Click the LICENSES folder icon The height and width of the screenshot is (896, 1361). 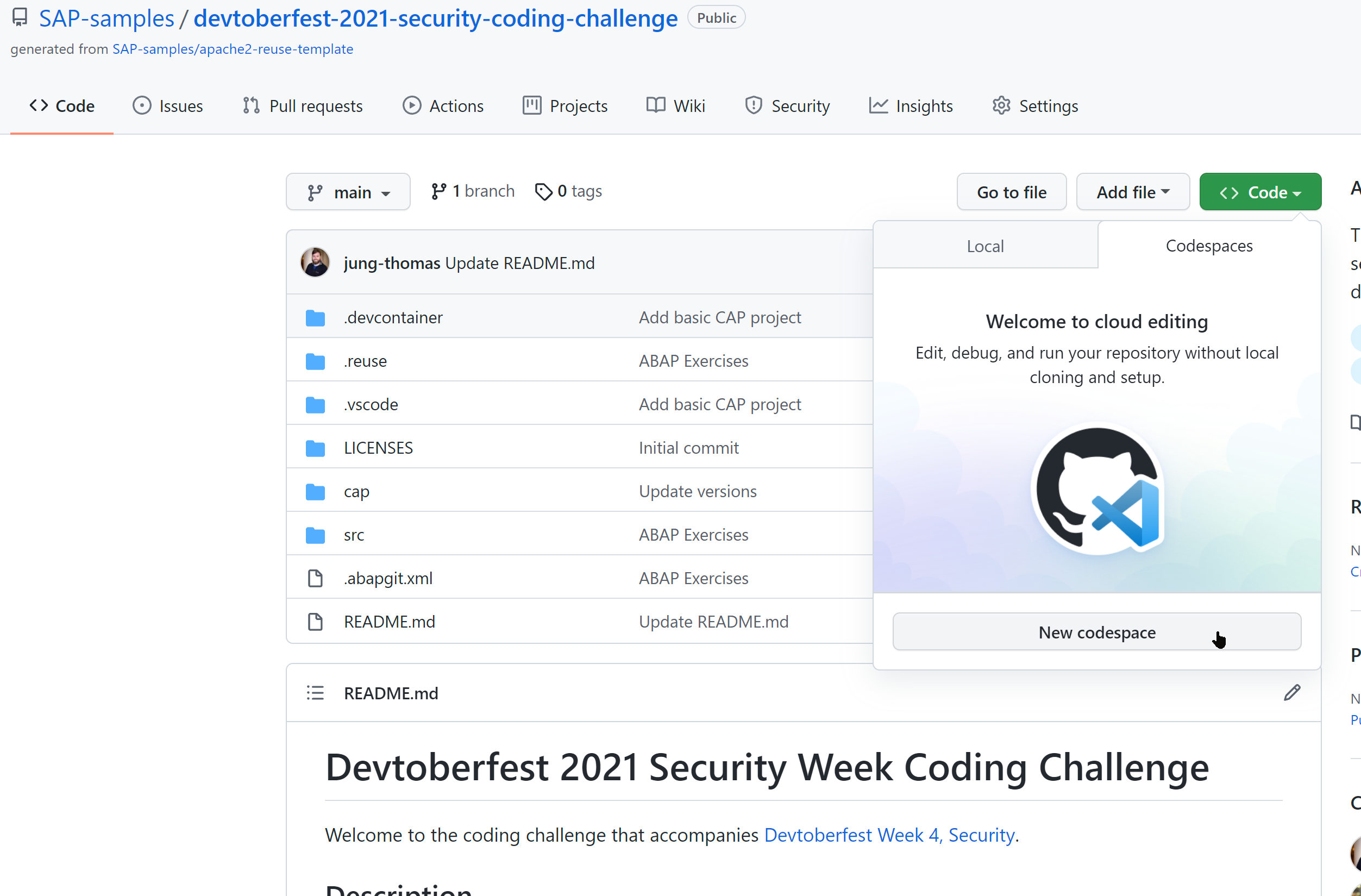[315, 448]
